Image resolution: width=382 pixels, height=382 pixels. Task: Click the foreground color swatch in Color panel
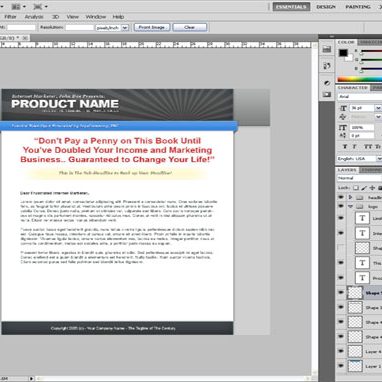point(343,53)
